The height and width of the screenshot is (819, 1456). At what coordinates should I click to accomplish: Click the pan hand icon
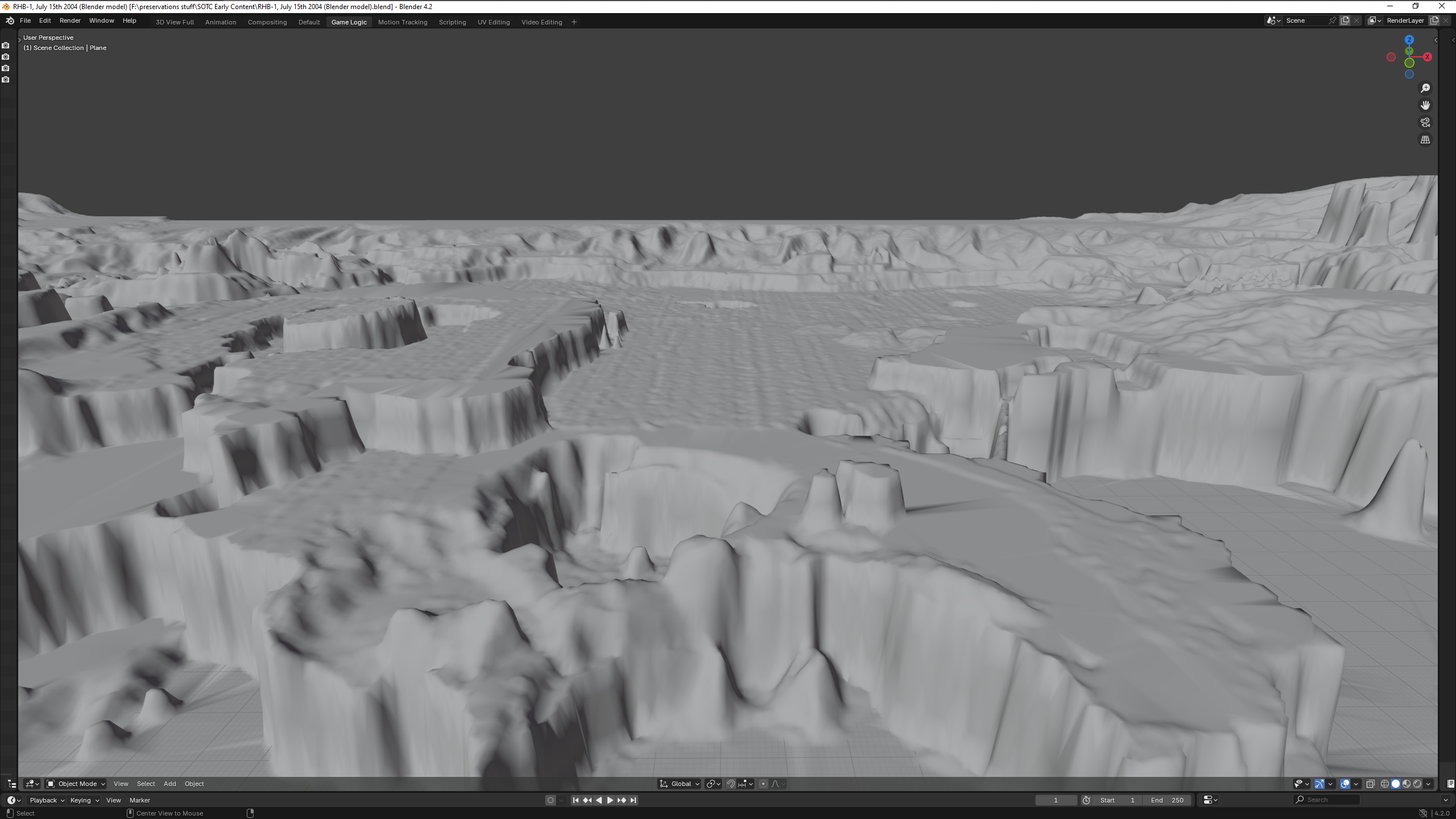[1425, 105]
